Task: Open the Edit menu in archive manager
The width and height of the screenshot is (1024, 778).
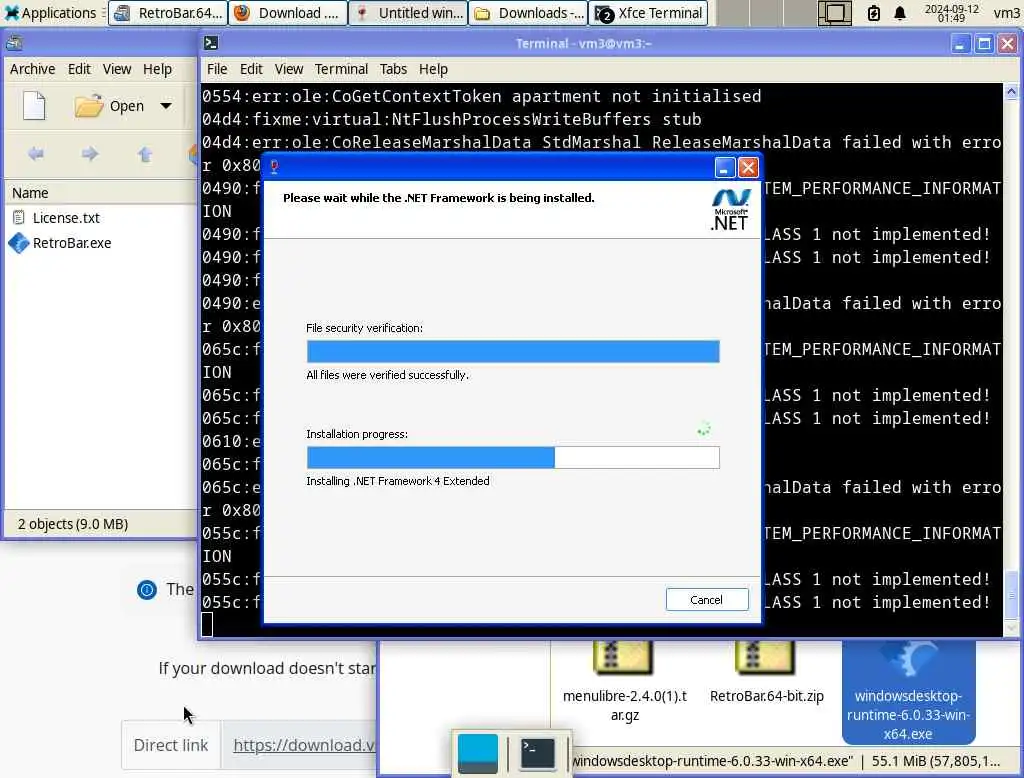Action: (x=79, y=69)
